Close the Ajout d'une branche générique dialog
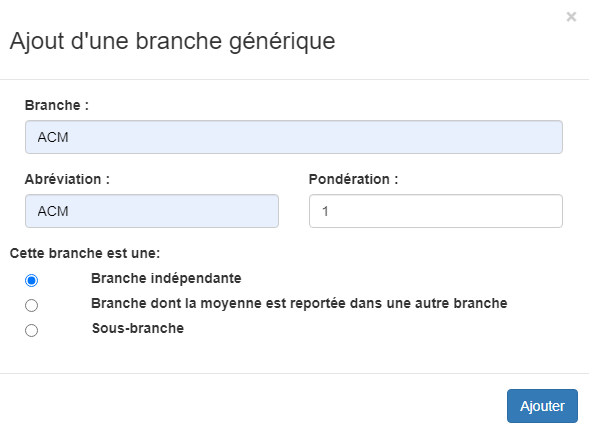The width and height of the screenshot is (589, 431). pyautogui.click(x=571, y=17)
